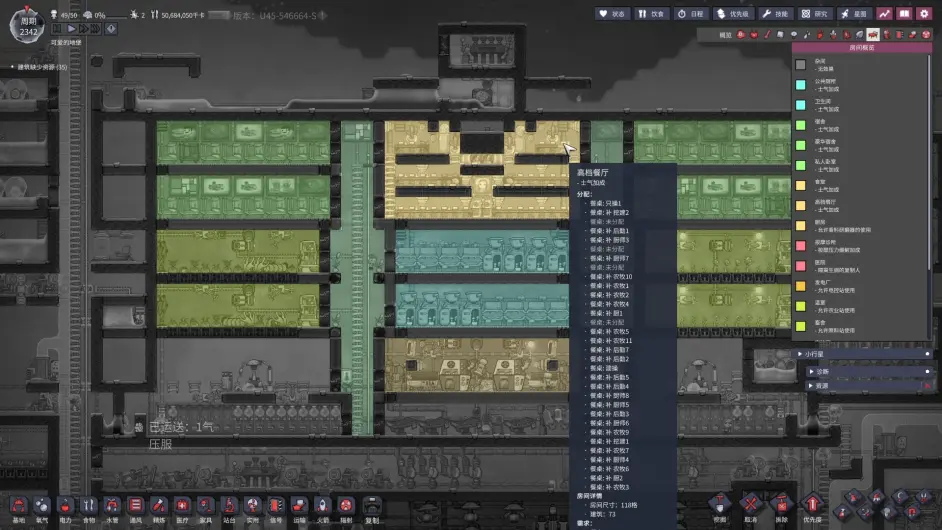Toggle the room overlay icon
Image resolution: width=942 pixels, height=530 pixels.
point(872,35)
